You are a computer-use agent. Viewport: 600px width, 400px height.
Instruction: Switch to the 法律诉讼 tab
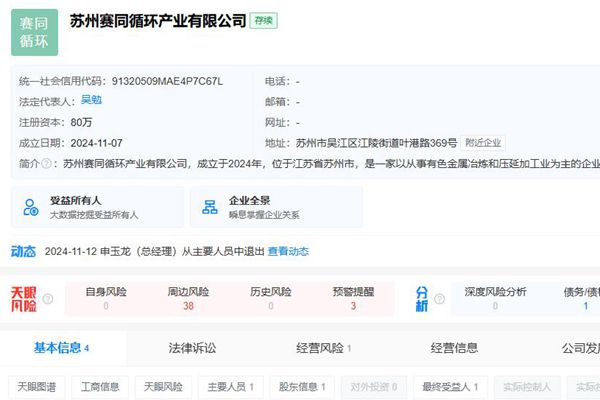click(192, 348)
